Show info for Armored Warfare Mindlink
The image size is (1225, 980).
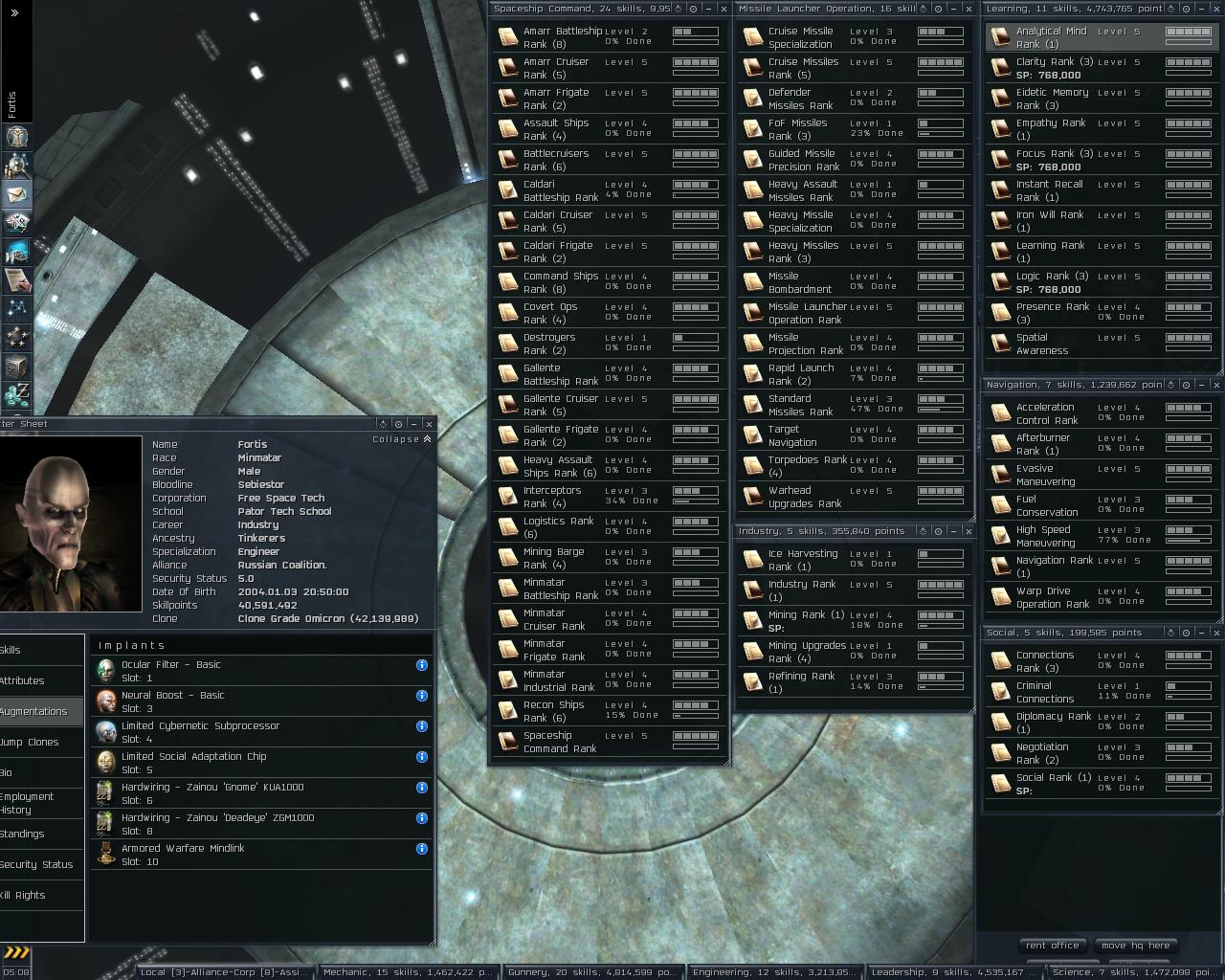(421, 849)
